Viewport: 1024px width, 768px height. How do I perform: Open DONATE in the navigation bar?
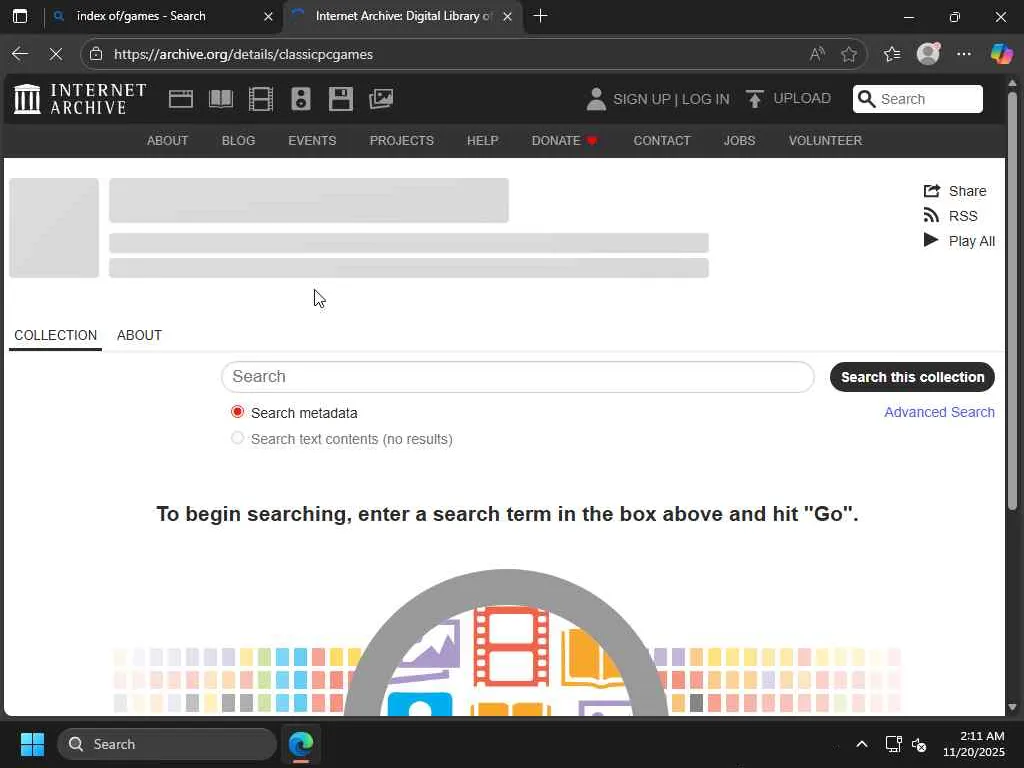564,140
